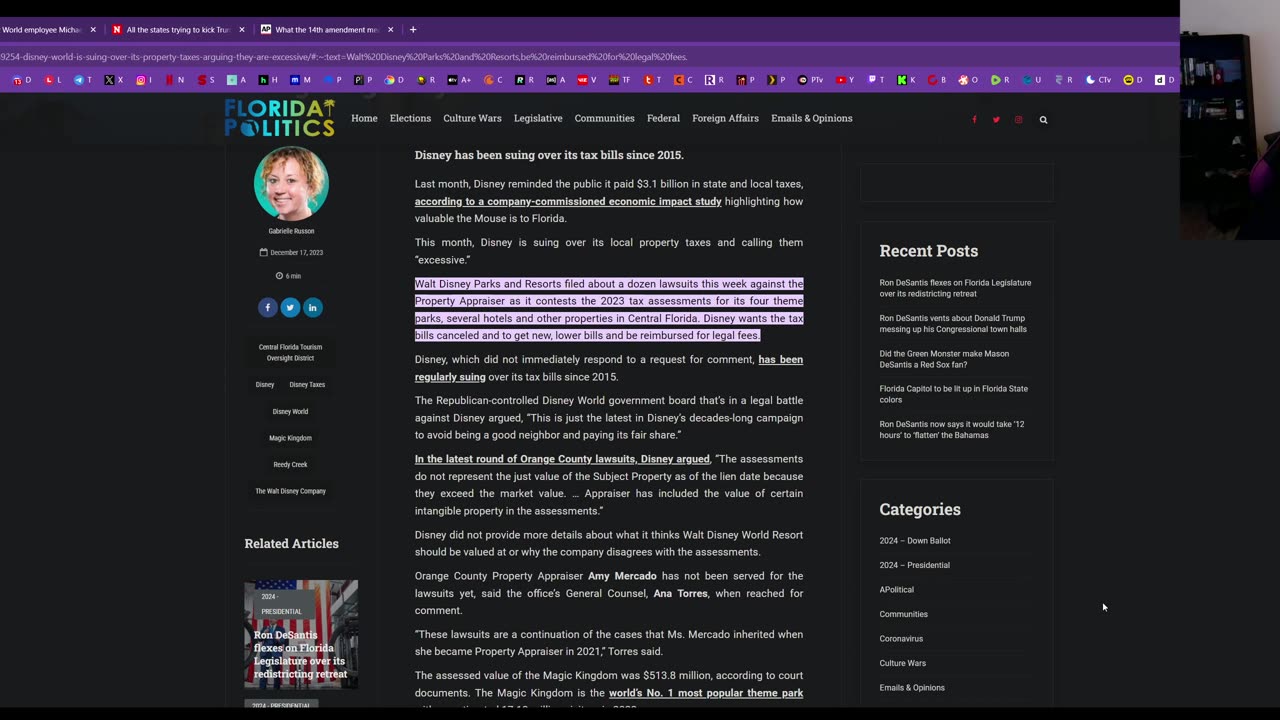Select the Central Florida Tourism Oversight District tag
Image resolution: width=1280 pixels, height=720 pixels.
[x=290, y=352]
